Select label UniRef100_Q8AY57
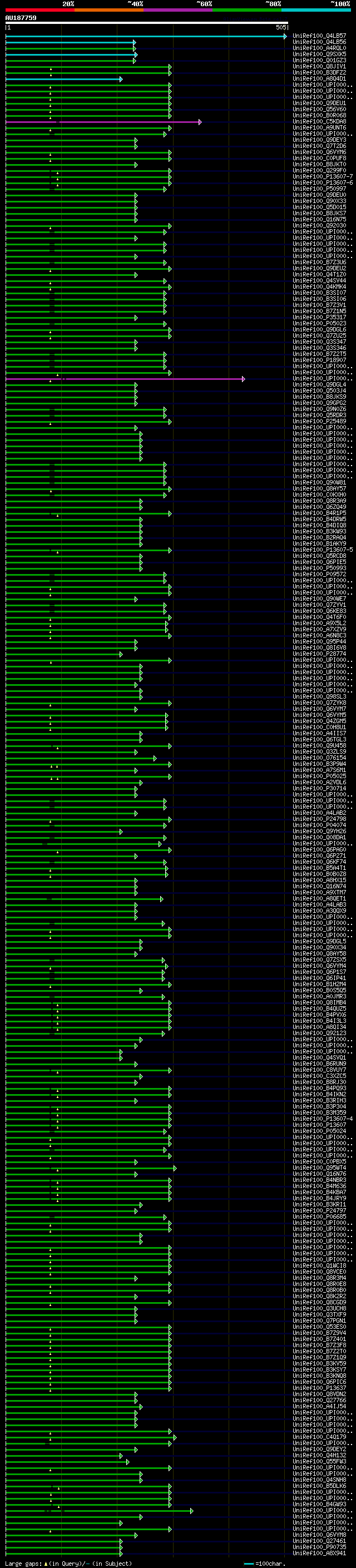The image size is (356, 1568). 319,489
